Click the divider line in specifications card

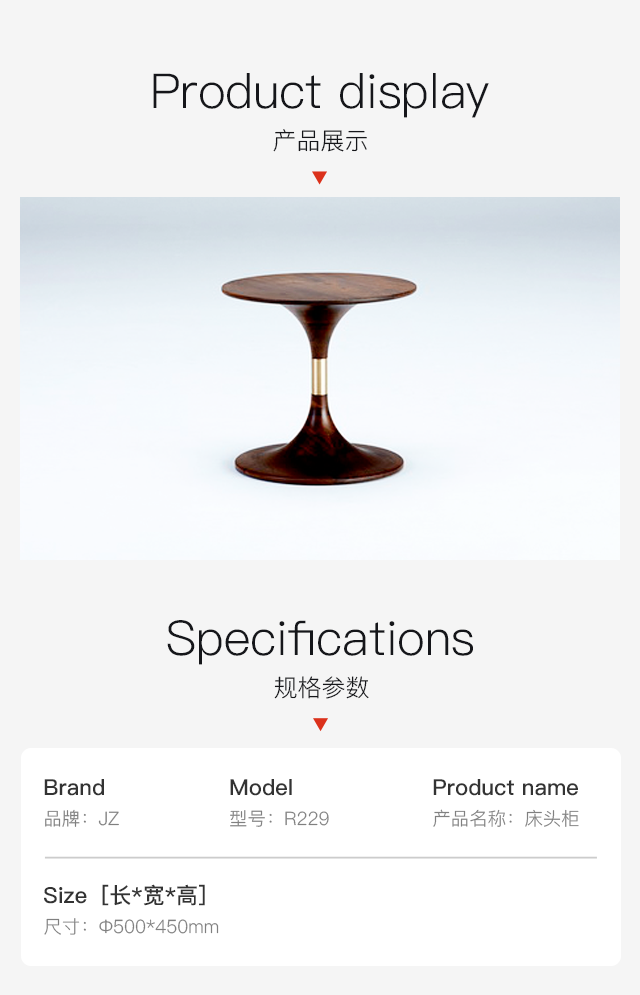click(x=321, y=857)
